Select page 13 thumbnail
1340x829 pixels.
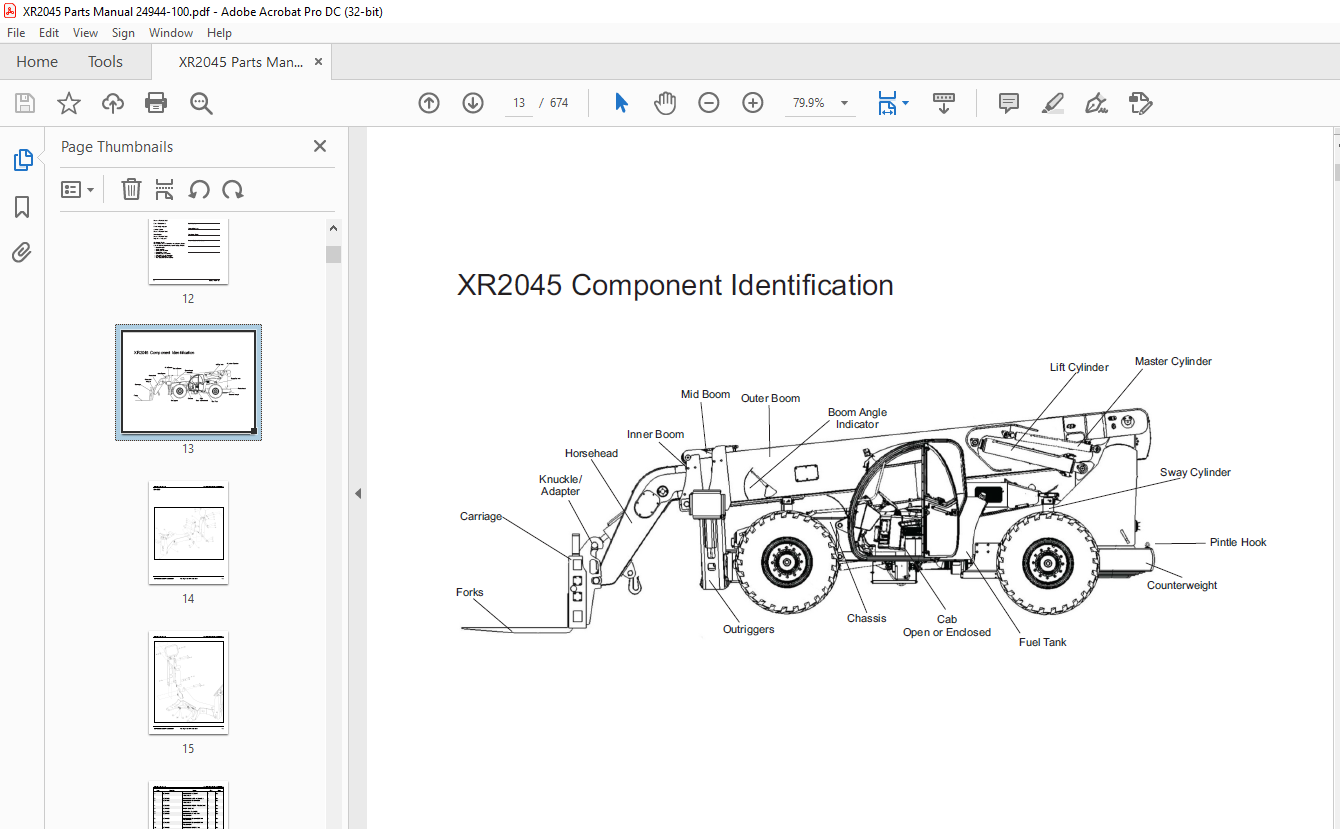coord(189,382)
